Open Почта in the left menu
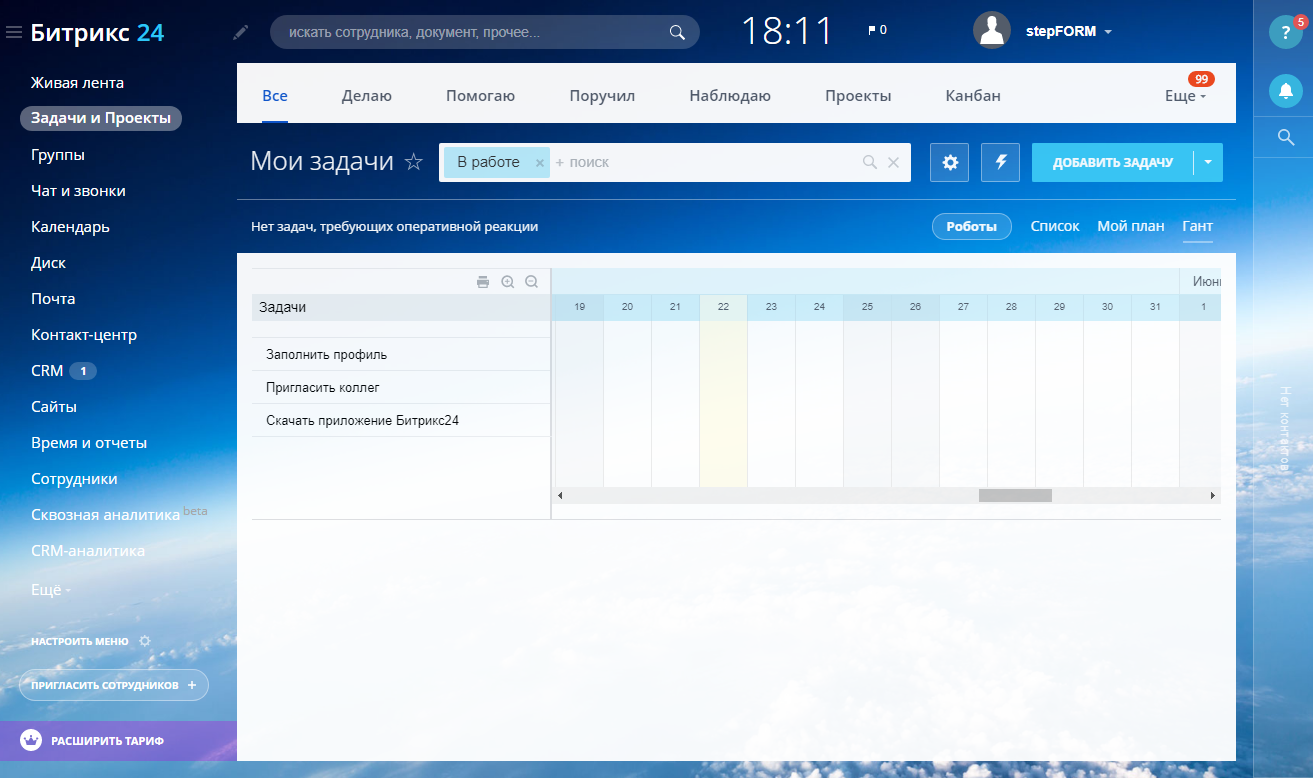1313x778 pixels. (x=53, y=299)
